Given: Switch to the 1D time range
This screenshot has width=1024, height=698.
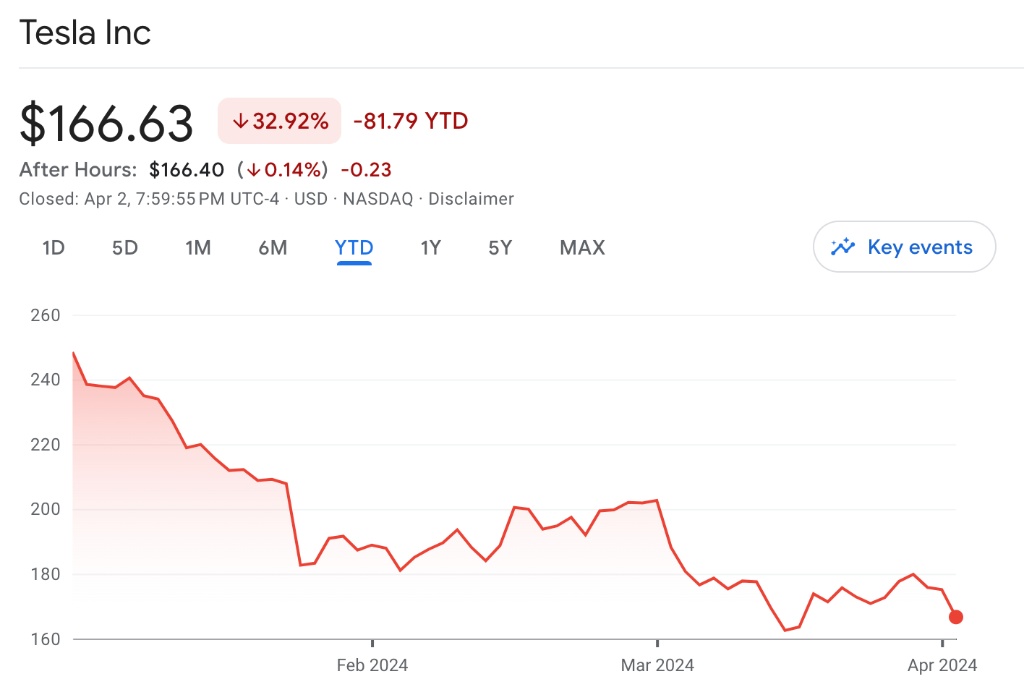Looking at the screenshot, I should click(x=53, y=247).
